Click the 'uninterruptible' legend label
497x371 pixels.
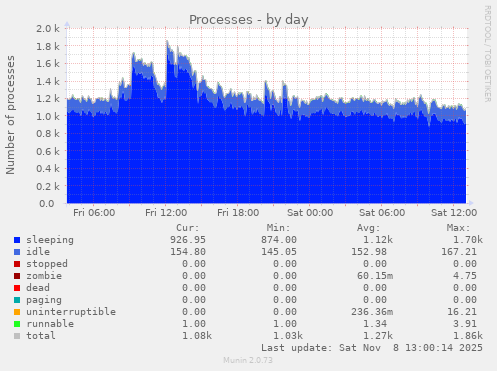click(71, 312)
